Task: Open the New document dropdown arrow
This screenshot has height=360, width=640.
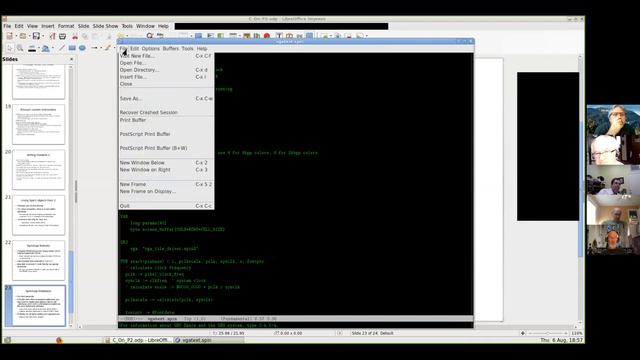Action: coord(16,36)
